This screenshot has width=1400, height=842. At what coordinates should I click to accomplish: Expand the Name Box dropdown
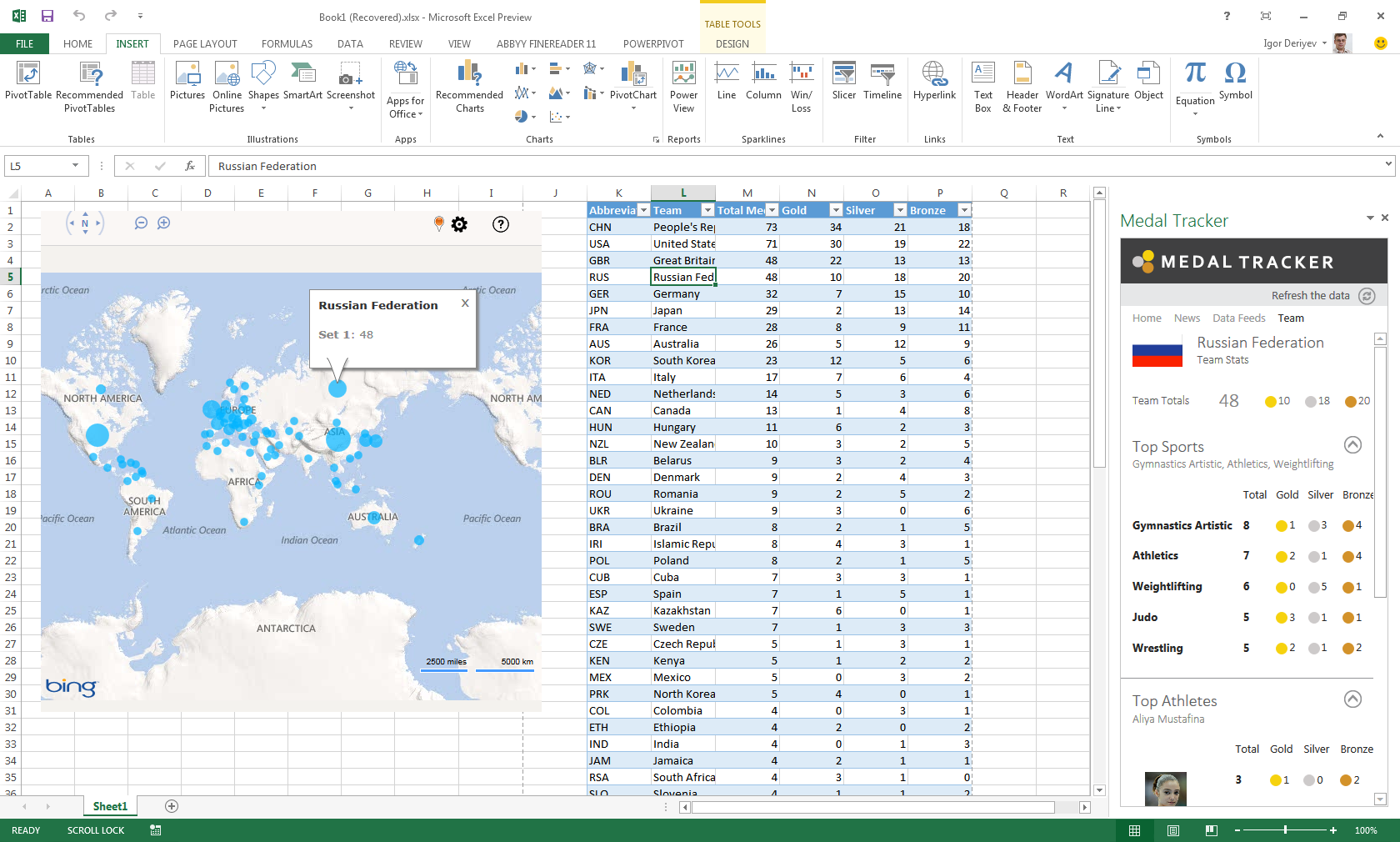pos(75,166)
